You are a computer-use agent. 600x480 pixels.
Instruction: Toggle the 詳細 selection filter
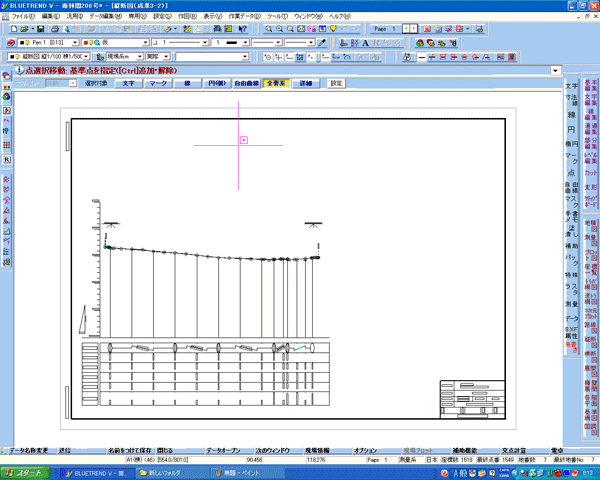pyautogui.click(x=305, y=83)
